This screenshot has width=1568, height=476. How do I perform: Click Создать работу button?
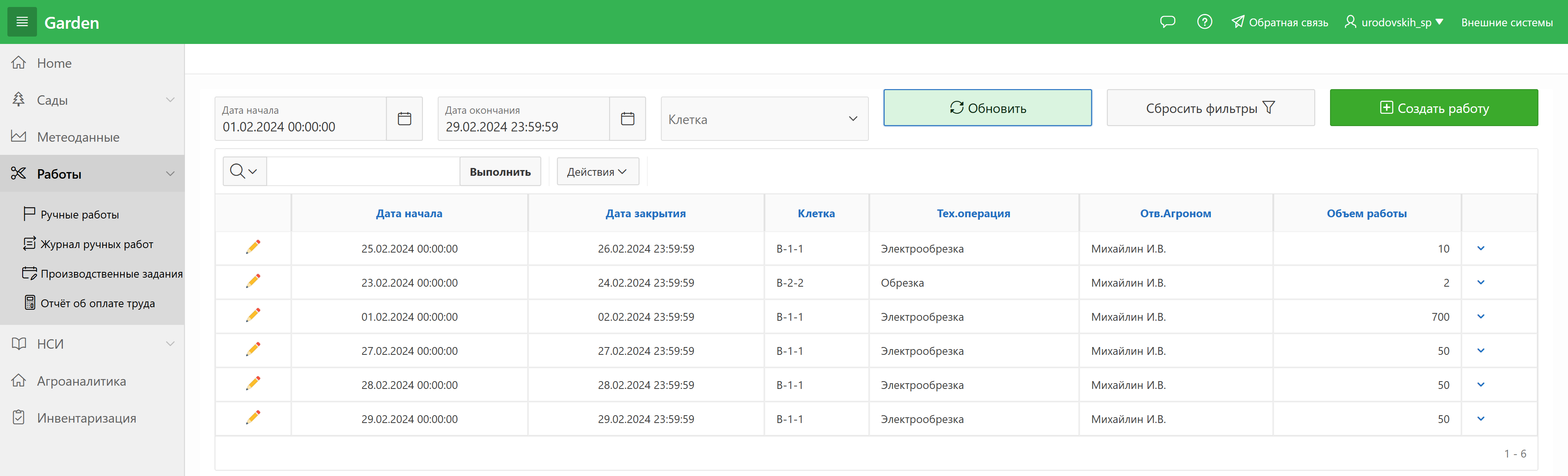tap(1433, 108)
